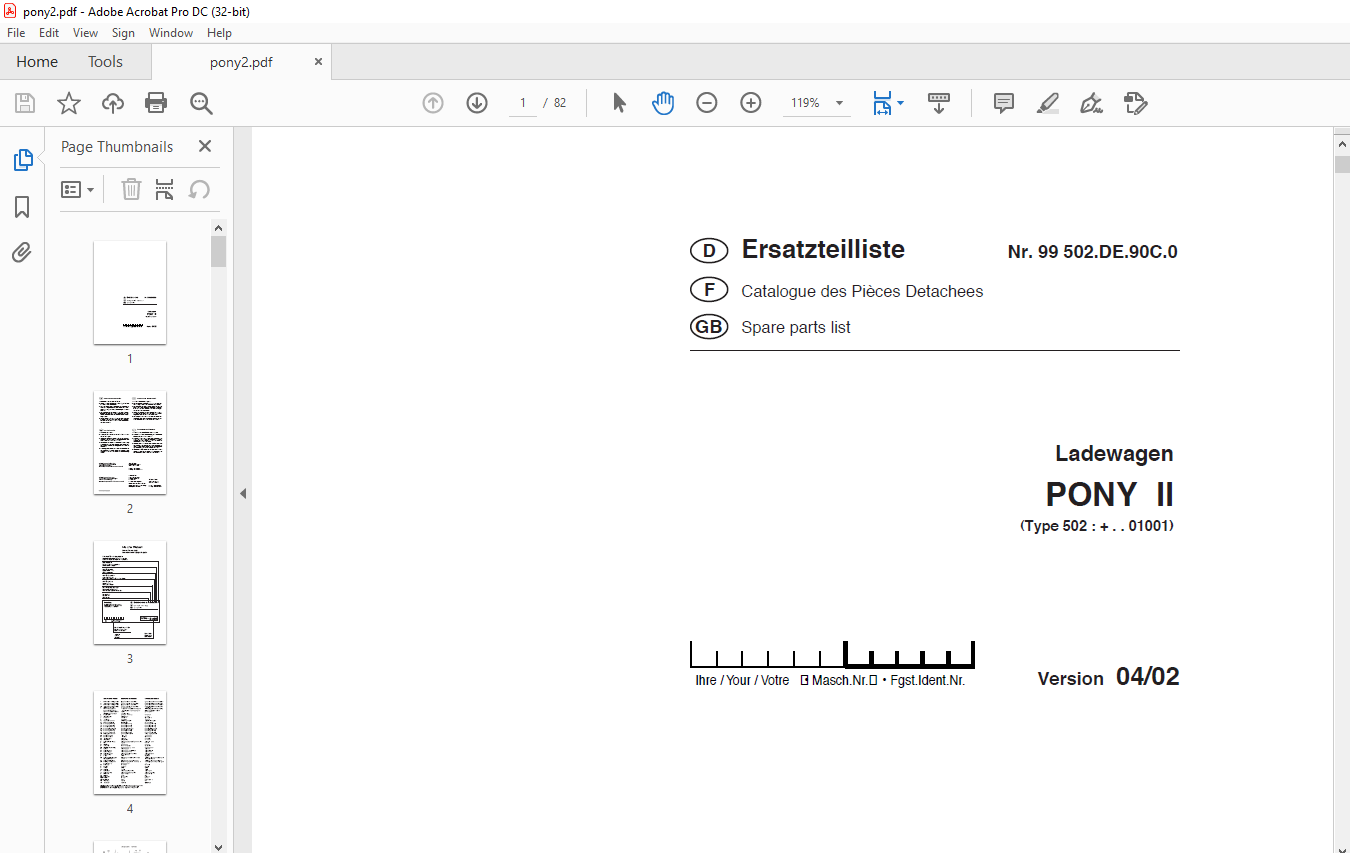Select page 4 thumbnail

point(130,742)
